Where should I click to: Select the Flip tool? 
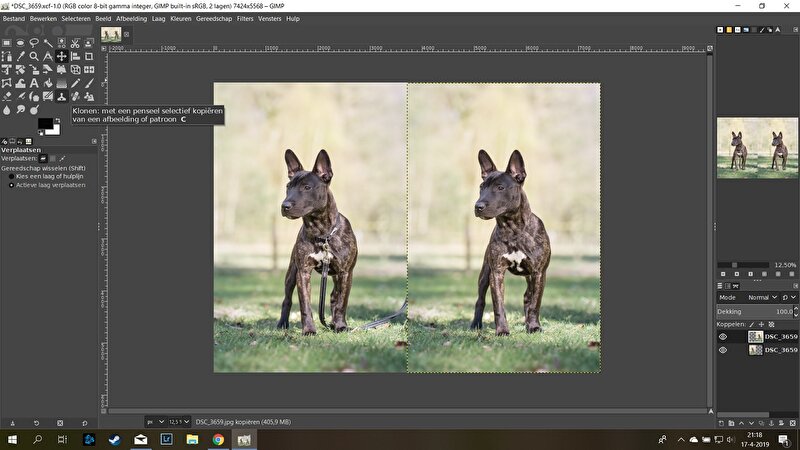(x=89, y=69)
